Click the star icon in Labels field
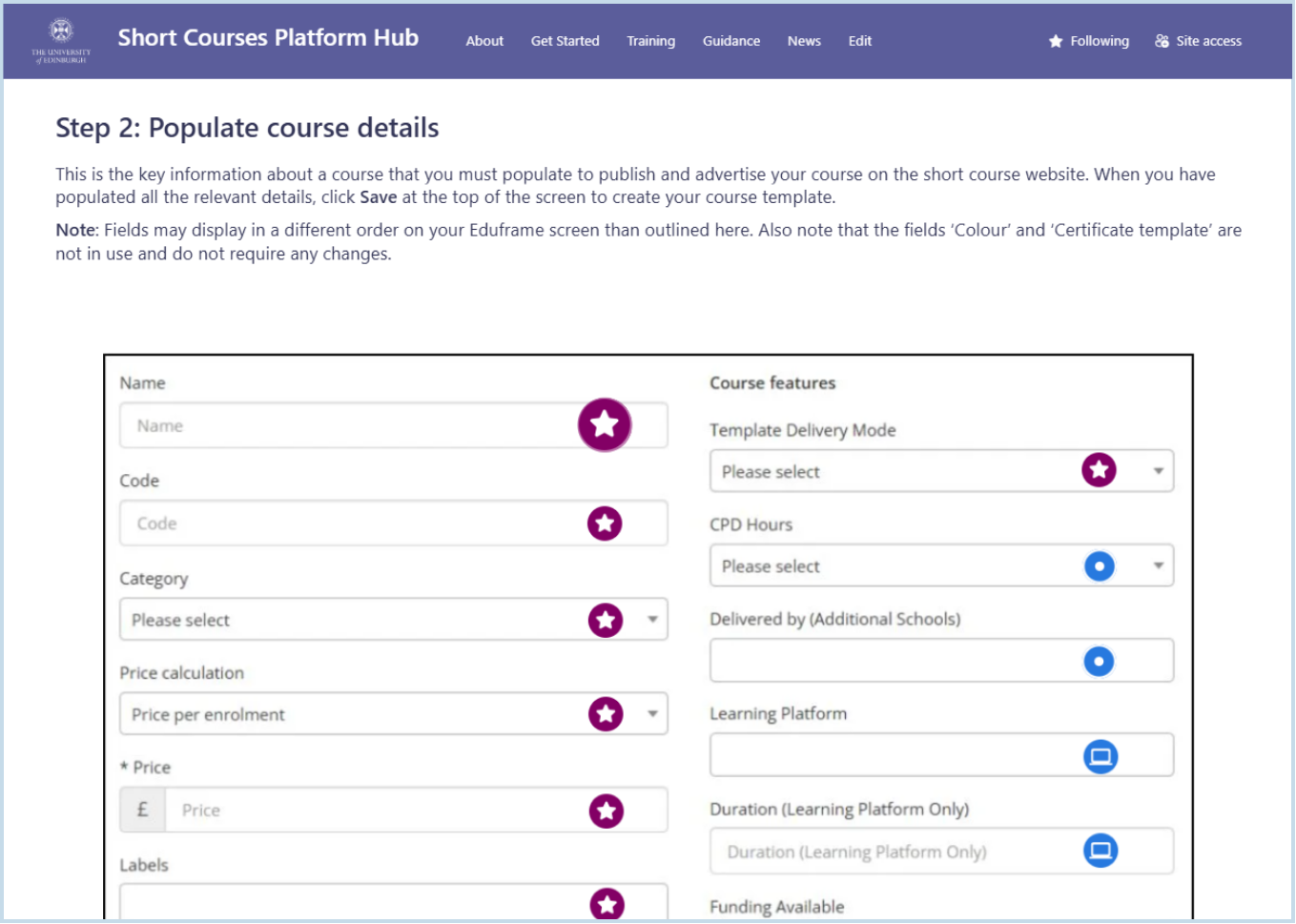 [x=607, y=903]
